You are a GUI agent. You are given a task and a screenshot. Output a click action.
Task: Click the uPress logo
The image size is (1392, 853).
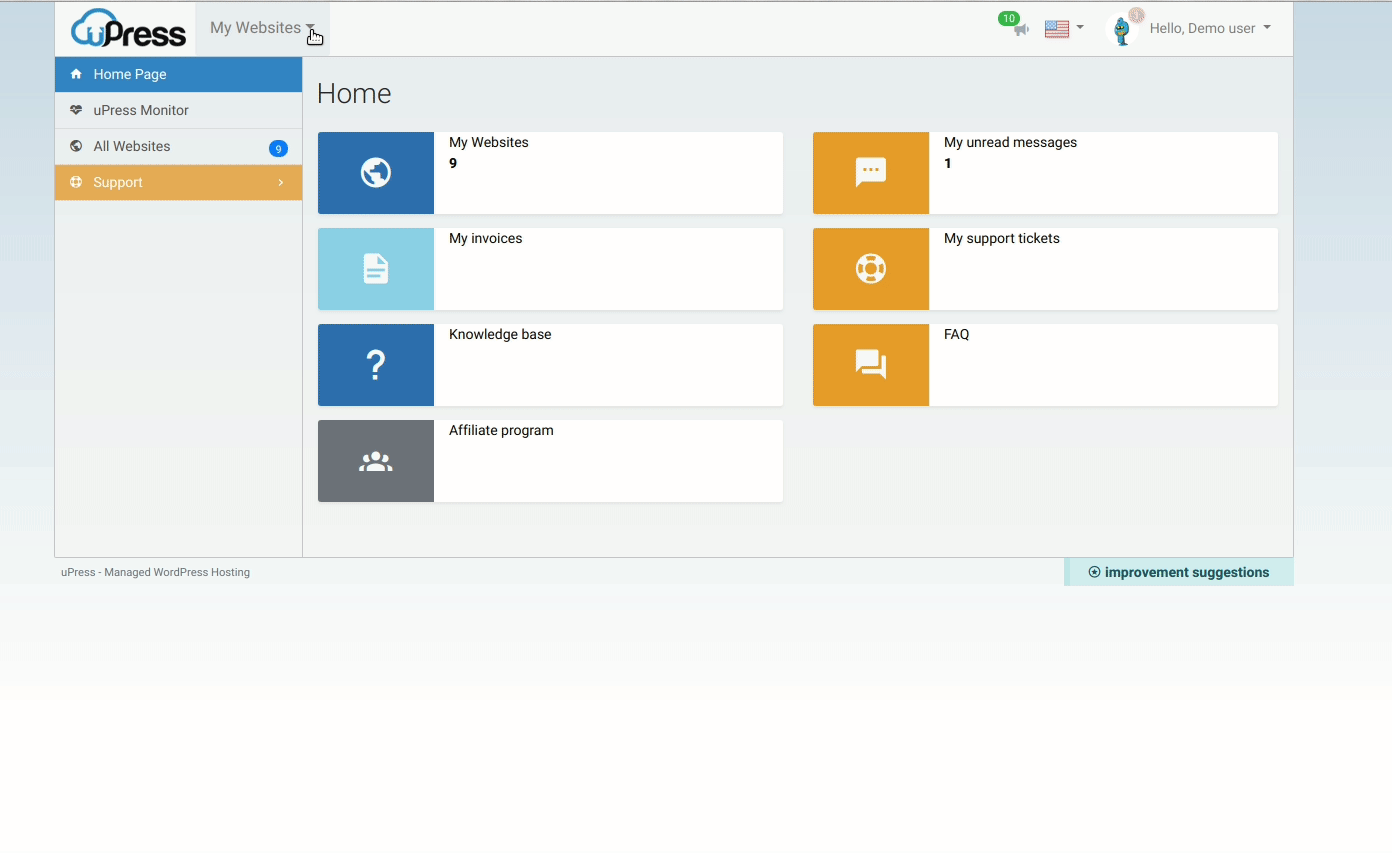128,28
